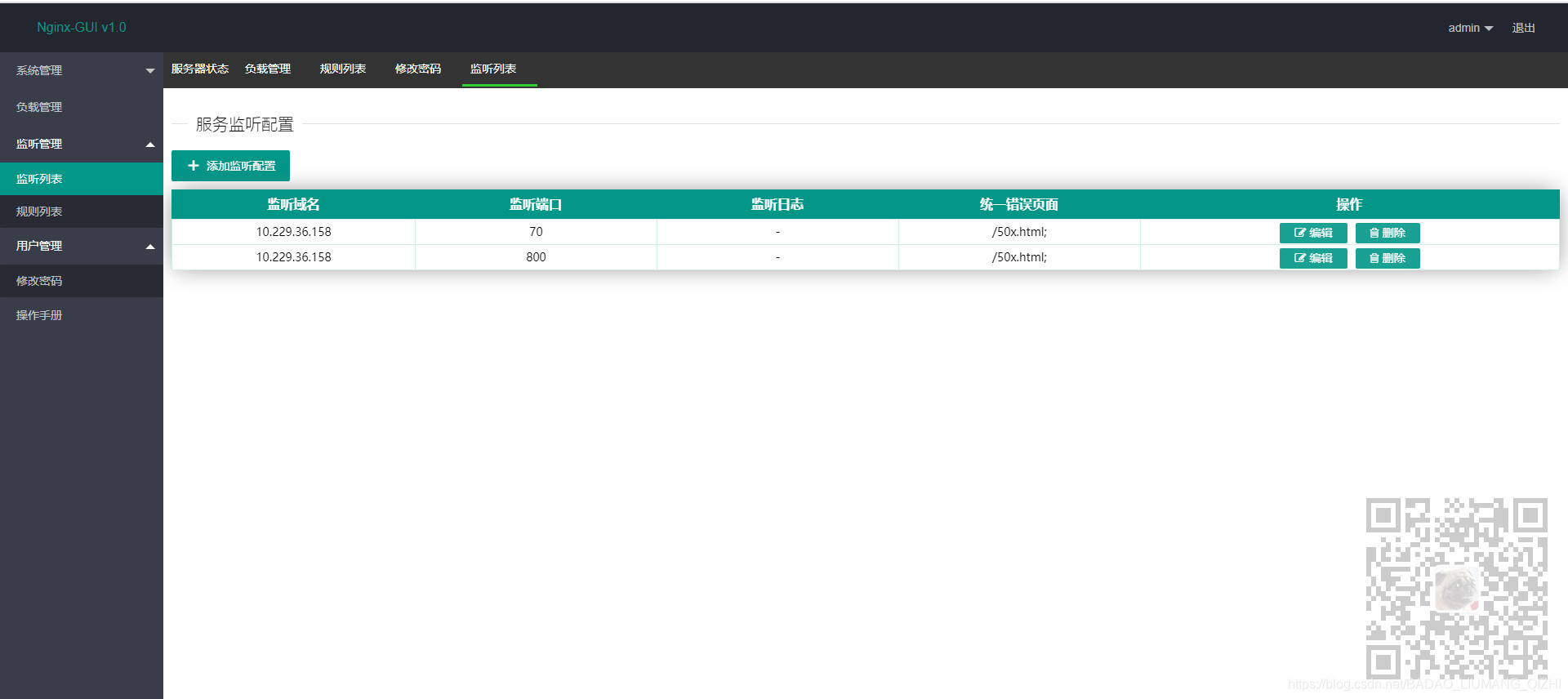The image size is (1568, 699).
Task: Switch to the 规则列表 tab
Action: point(343,69)
